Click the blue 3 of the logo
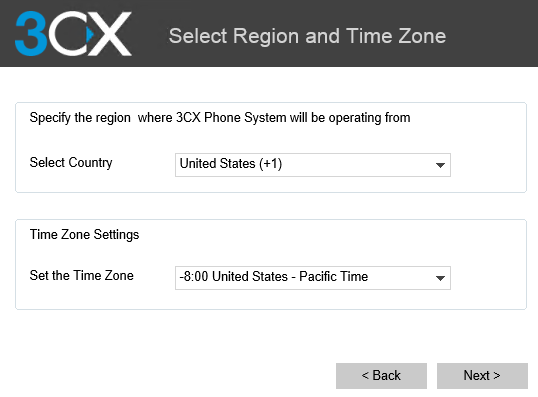Image resolution: width=538 pixels, height=397 pixels. (31, 34)
